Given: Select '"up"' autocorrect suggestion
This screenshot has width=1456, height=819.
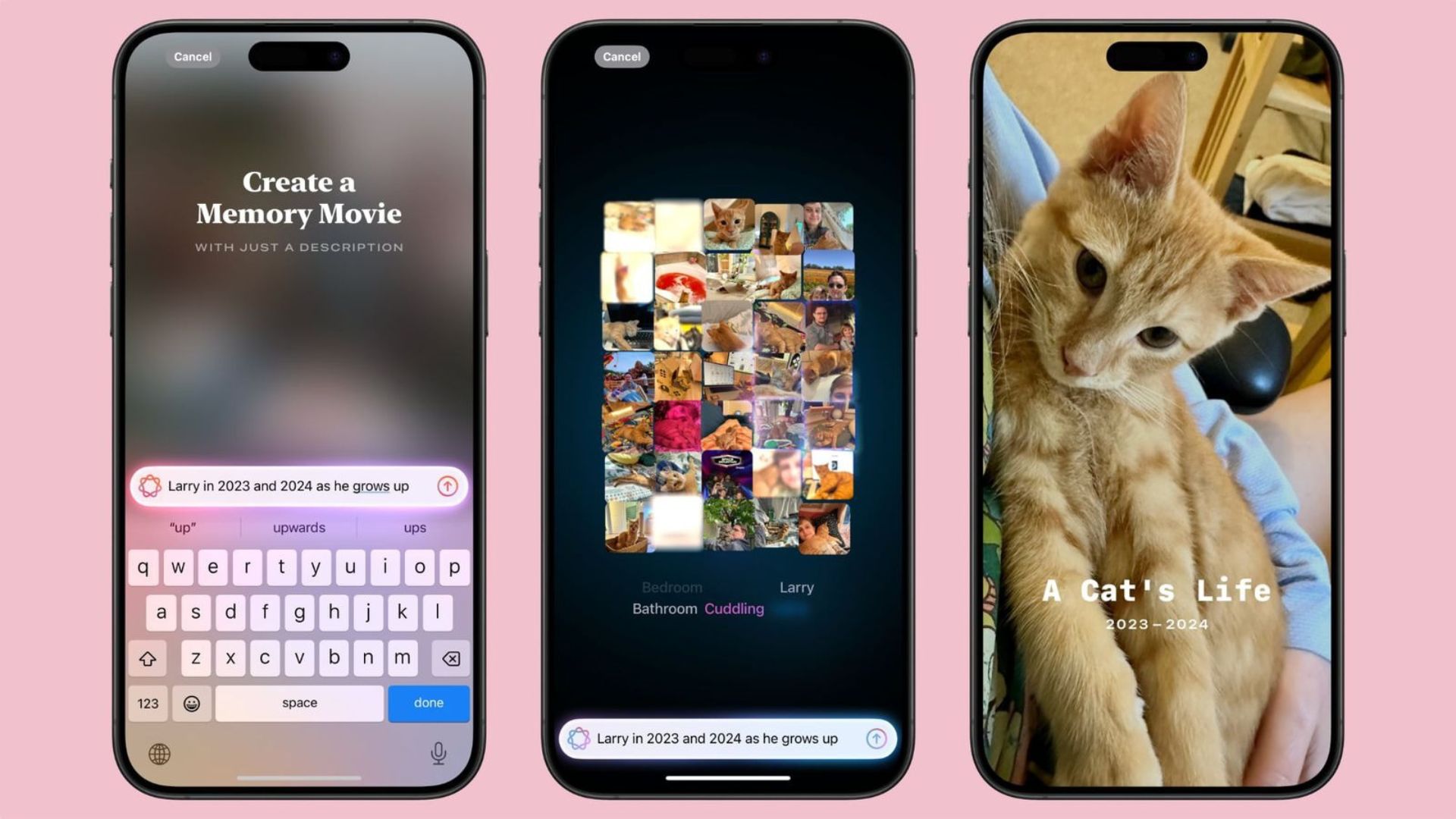Looking at the screenshot, I should tap(182, 527).
